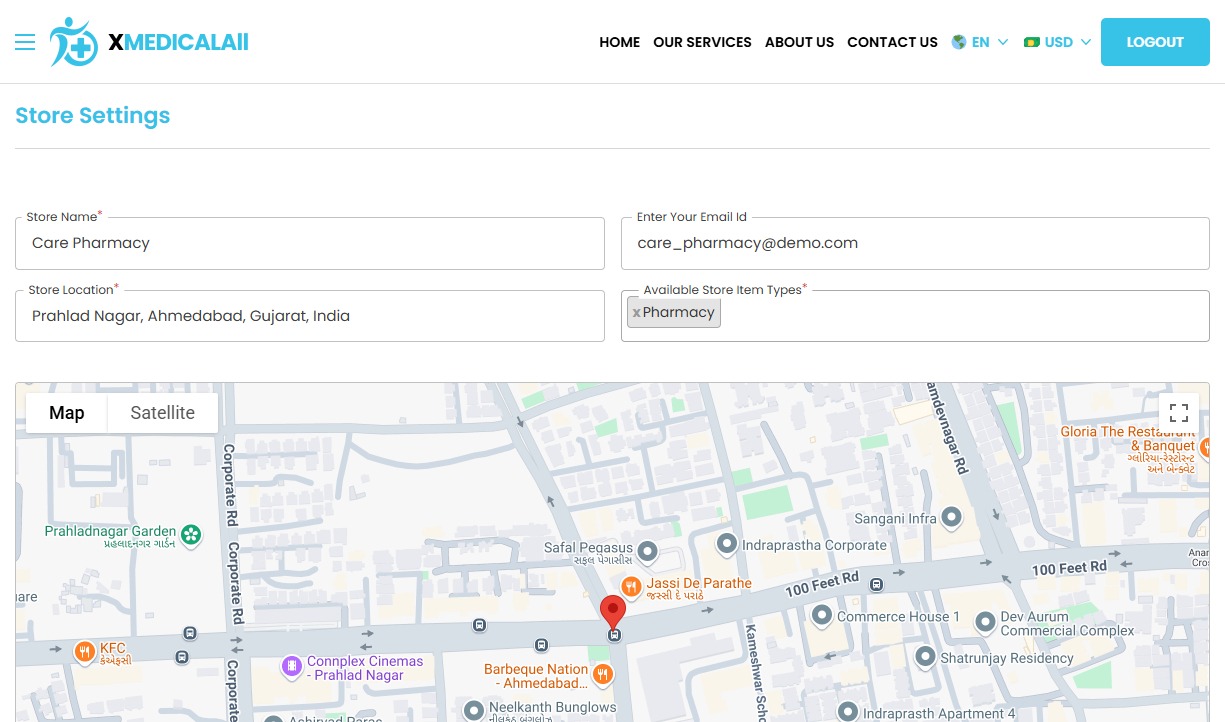Screen dimensions: 1225x722
Task: Click the red location pin marker
Action: click(612, 612)
